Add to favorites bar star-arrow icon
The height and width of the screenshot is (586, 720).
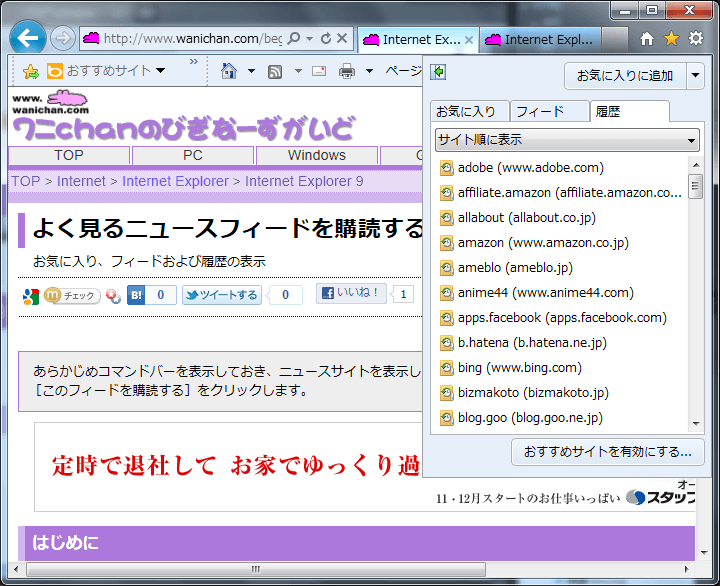tap(31, 71)
